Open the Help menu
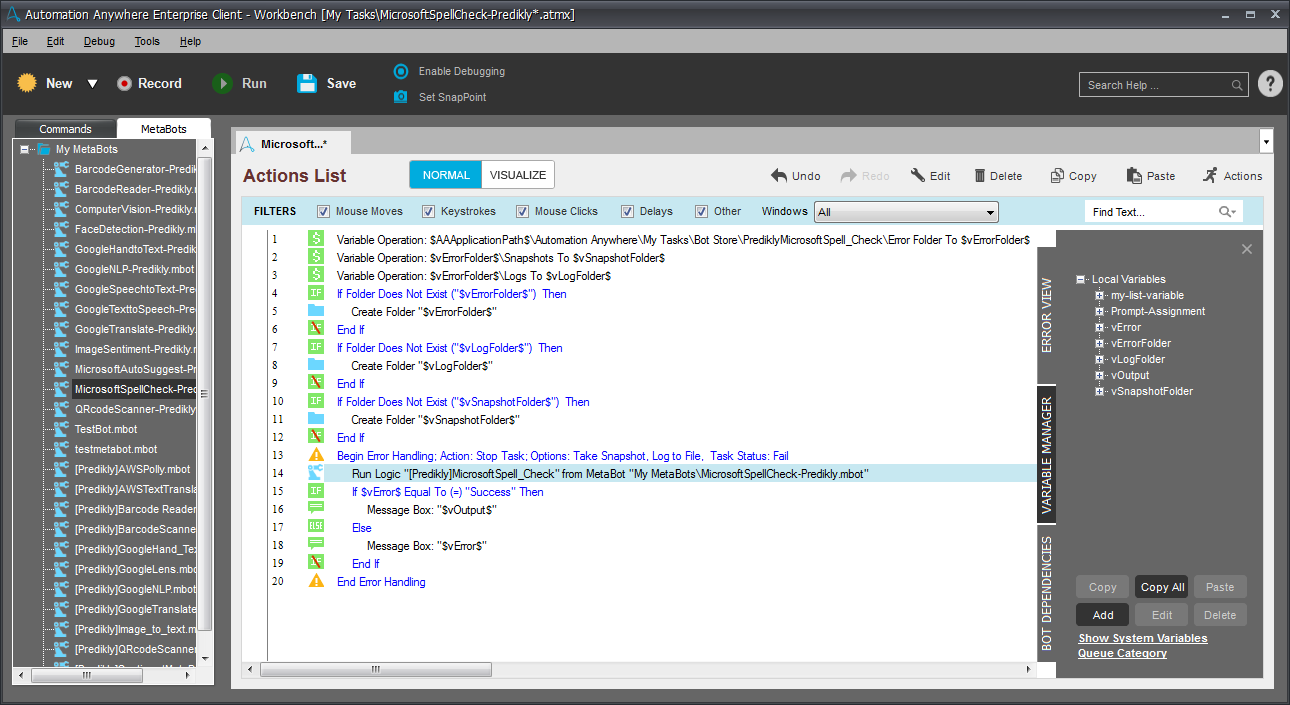 [190, 41]
